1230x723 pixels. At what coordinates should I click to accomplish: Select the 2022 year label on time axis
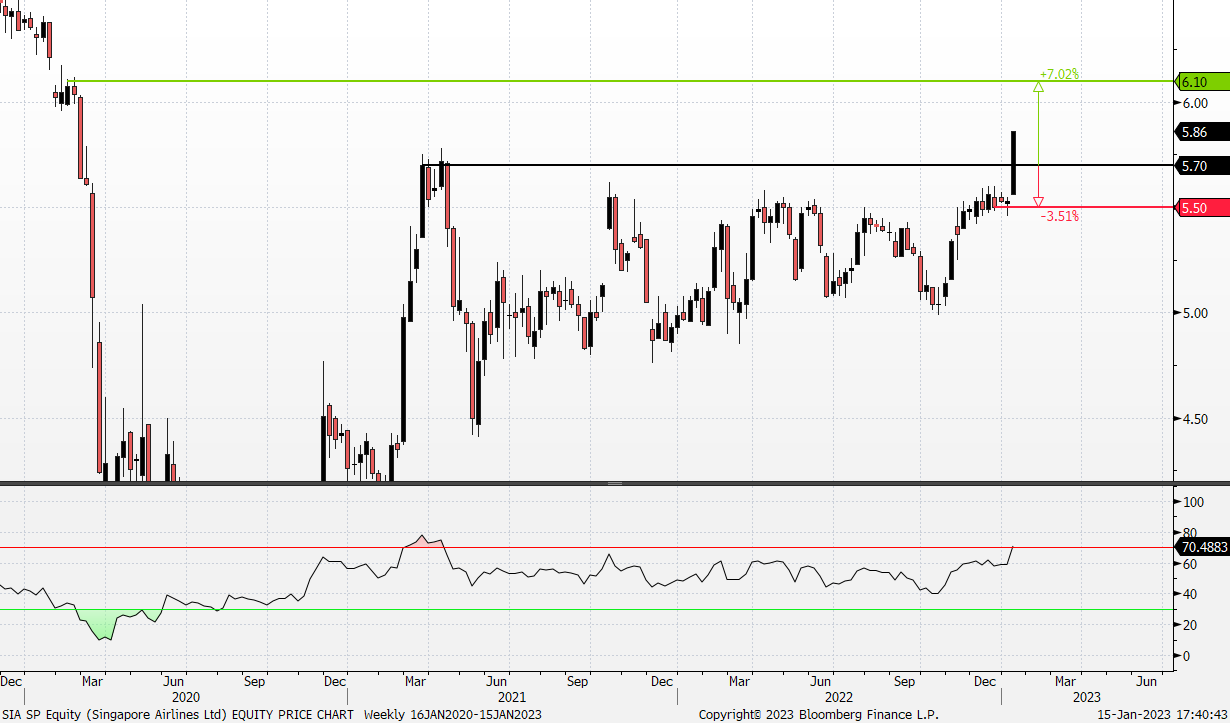840,697
